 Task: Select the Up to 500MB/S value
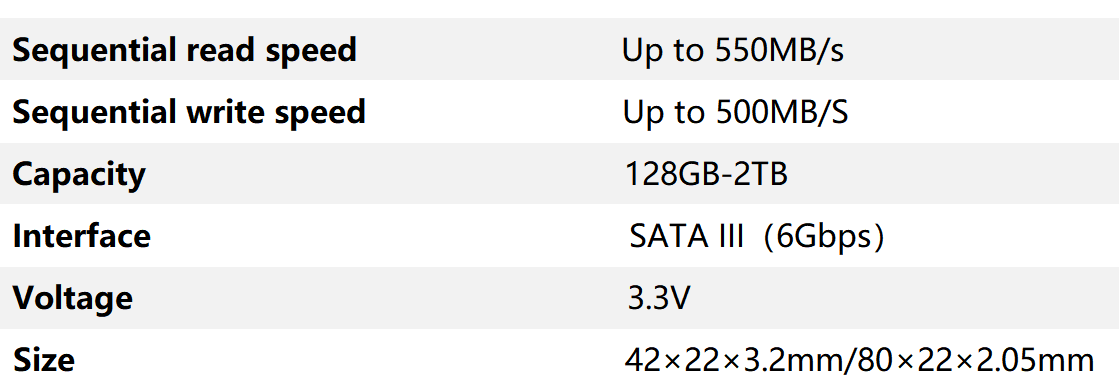coord(736,113)
